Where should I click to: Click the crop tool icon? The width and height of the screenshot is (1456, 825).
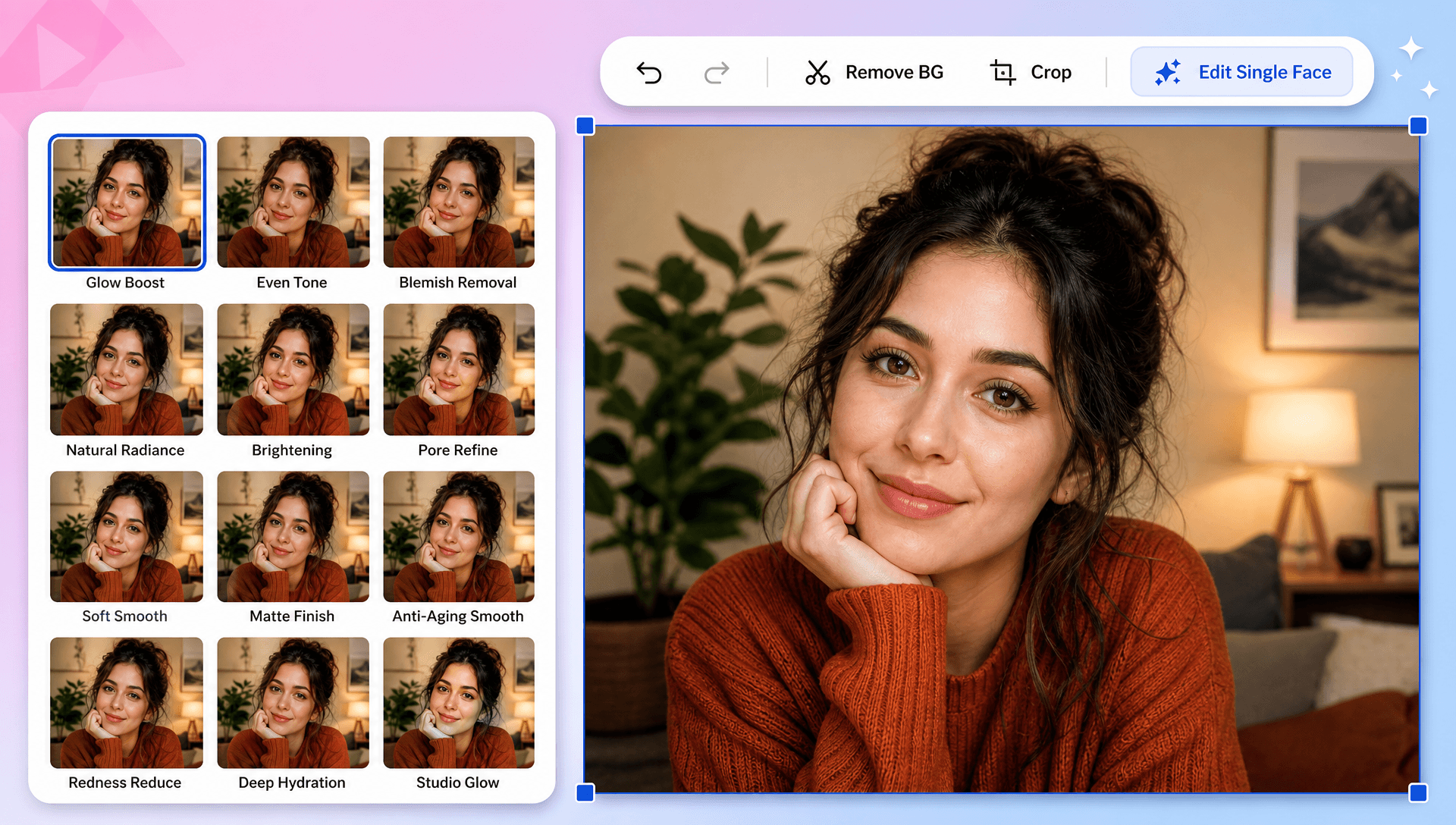[1003, 73]
